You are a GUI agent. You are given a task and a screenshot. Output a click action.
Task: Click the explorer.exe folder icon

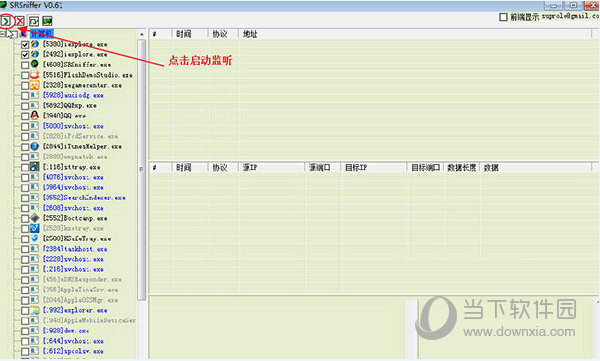35,310
